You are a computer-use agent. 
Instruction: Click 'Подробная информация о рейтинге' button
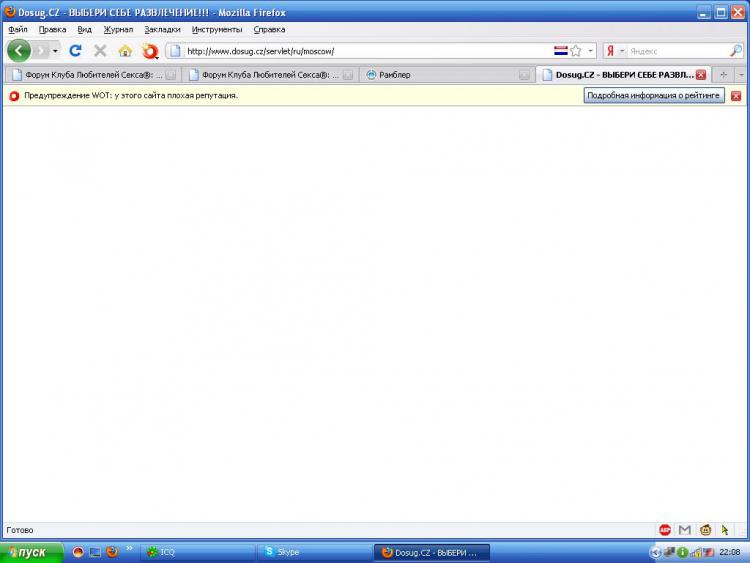coord(654,96)
